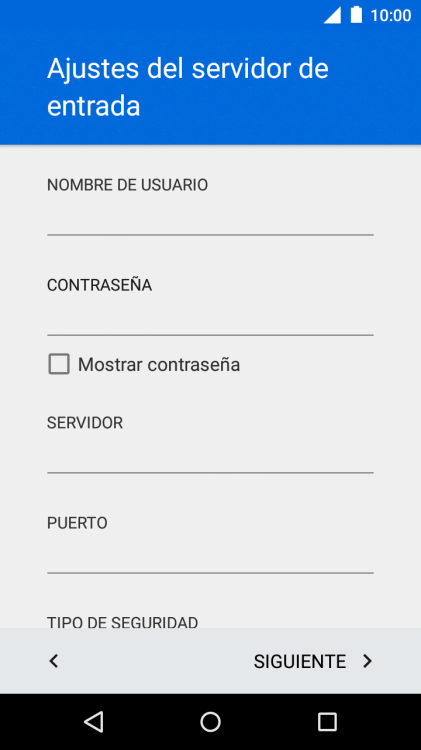The height and width of the screenshot is (750, 421).
Task: Tap the SERVIDOR label text
Action: [85, 423]
